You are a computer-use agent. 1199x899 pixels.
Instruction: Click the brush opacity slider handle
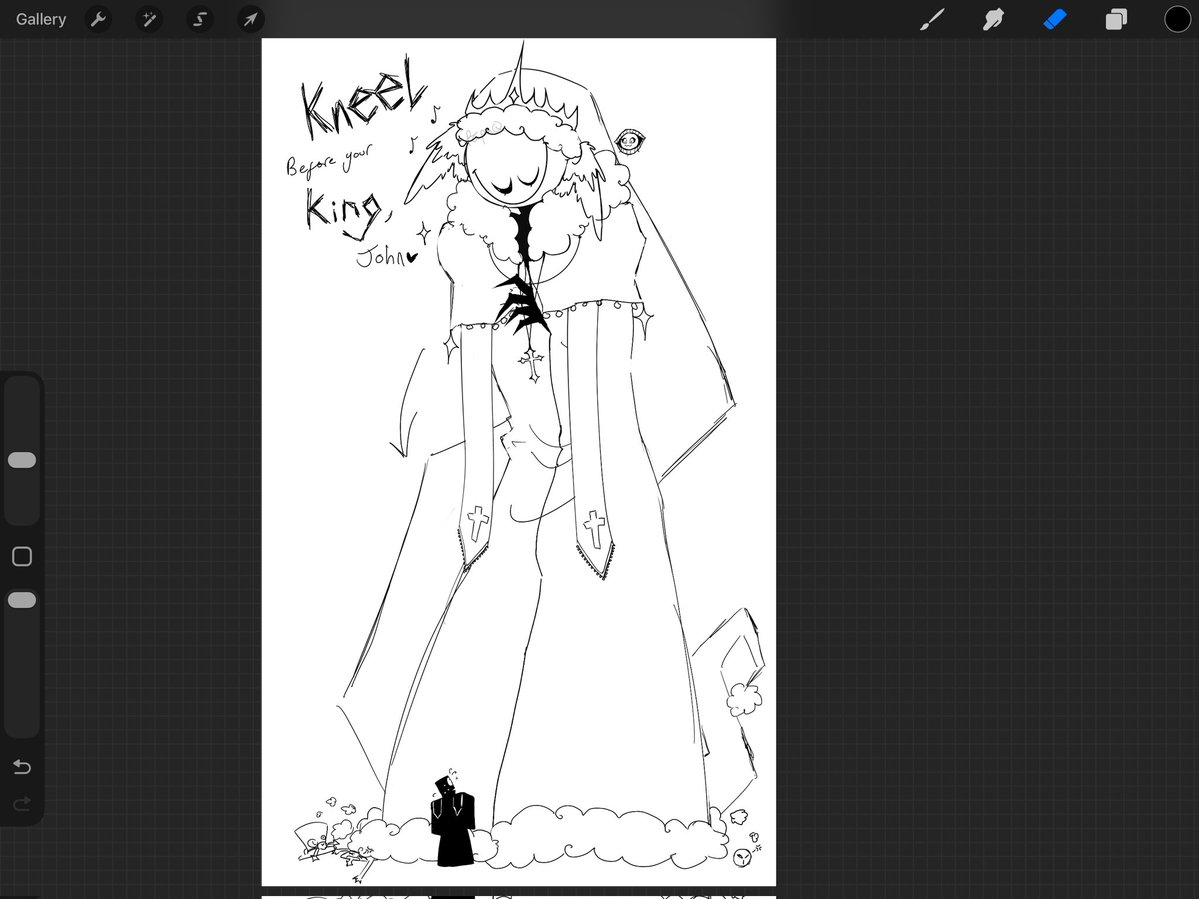21,600
